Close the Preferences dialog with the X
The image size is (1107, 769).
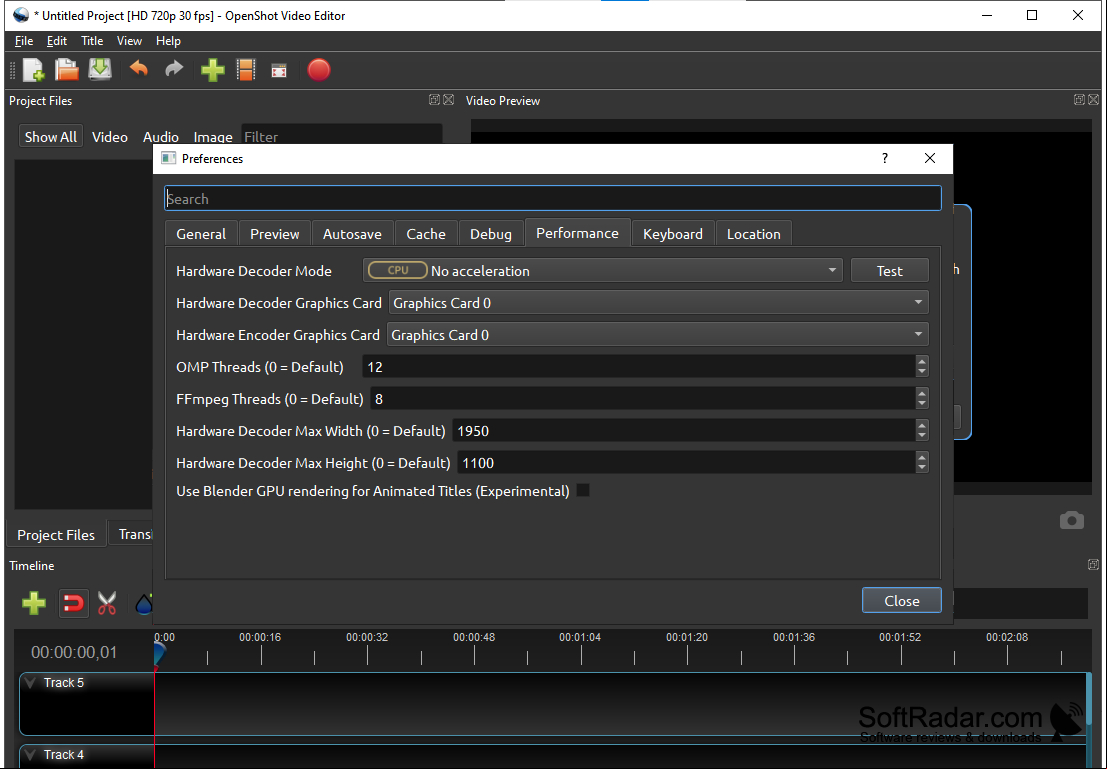pos(930,159)
